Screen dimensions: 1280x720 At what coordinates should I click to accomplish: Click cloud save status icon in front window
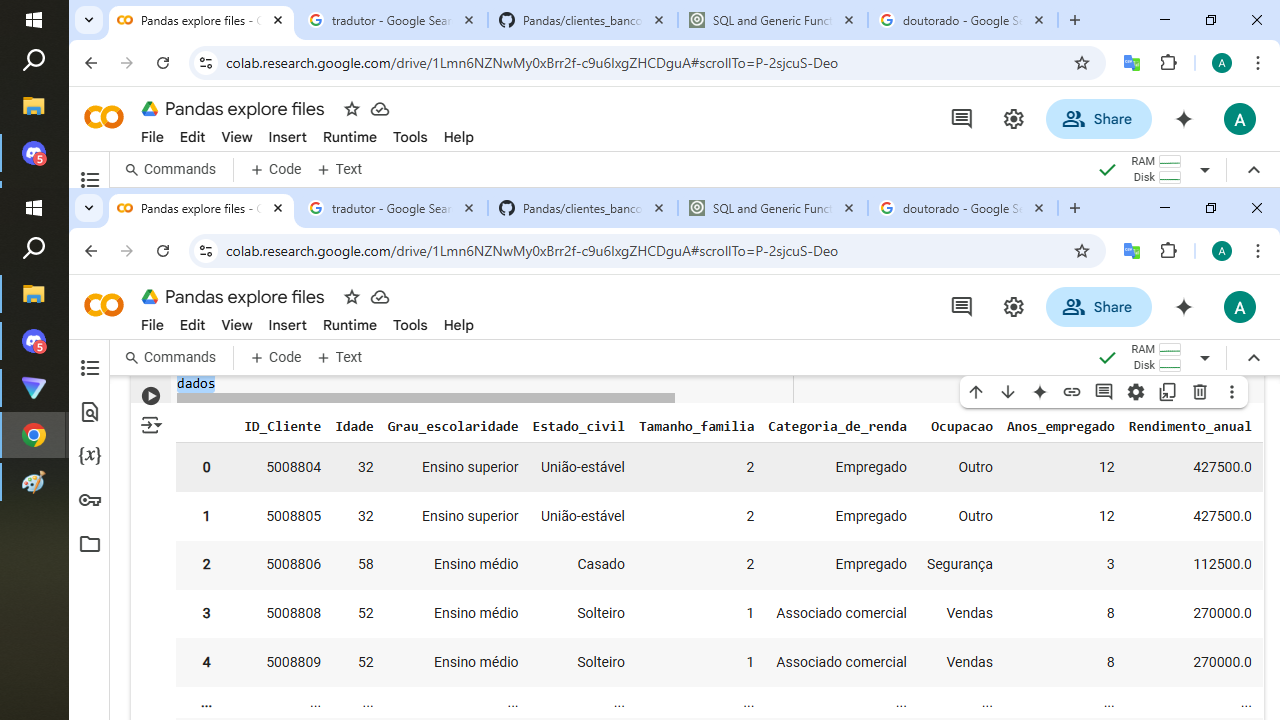pyautogui.click(x=380, y=297)
